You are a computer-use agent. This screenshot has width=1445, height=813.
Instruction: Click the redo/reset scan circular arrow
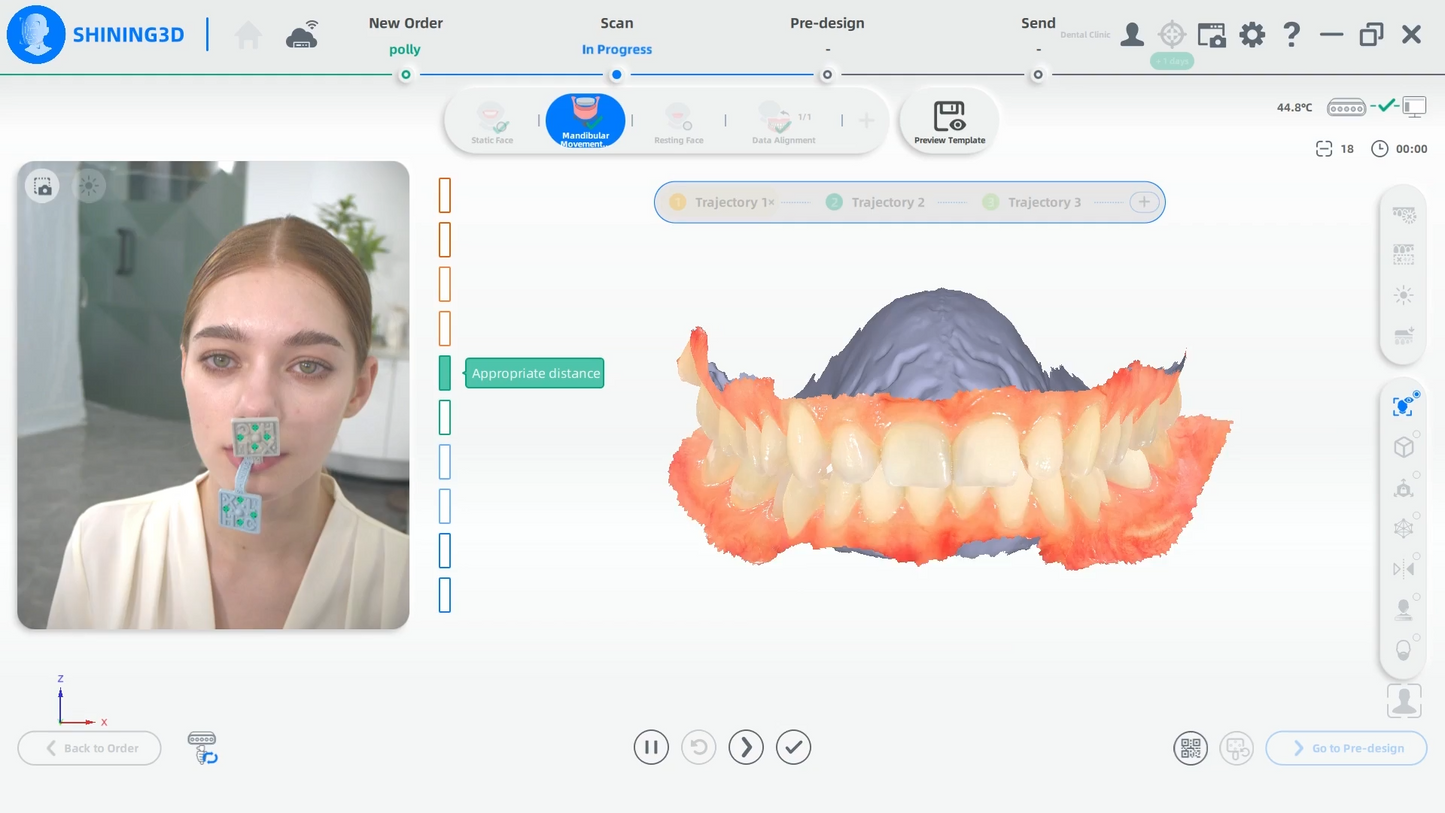click(x=698, y=747)
